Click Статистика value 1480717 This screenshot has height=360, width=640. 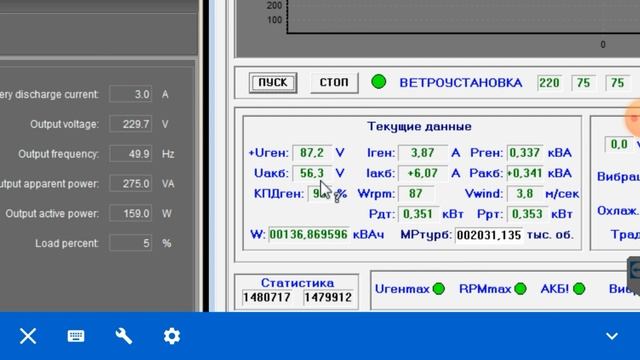[267, 298]
